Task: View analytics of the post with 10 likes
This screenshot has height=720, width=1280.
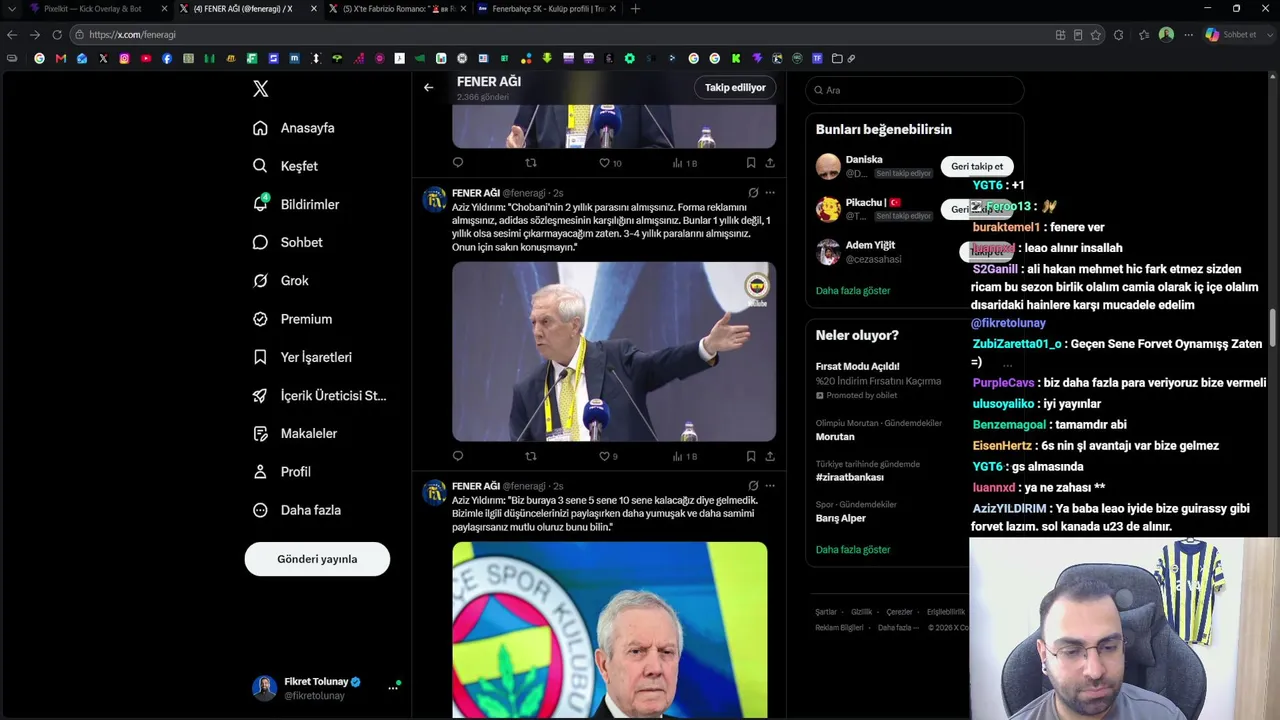Action: [684, 162]
